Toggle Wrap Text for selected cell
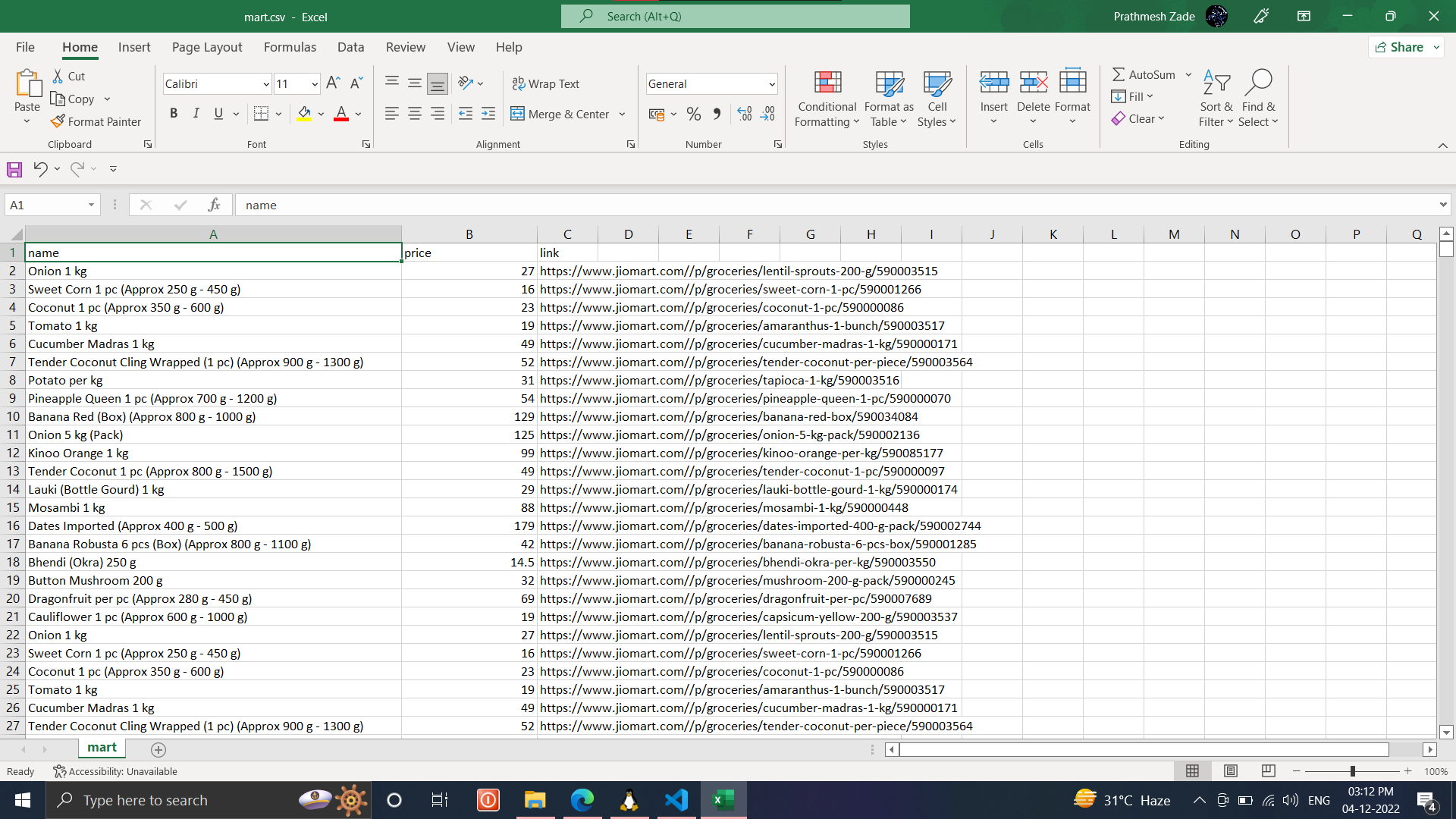Viewport: 1456px width, 819px height. tap(546, 83)
